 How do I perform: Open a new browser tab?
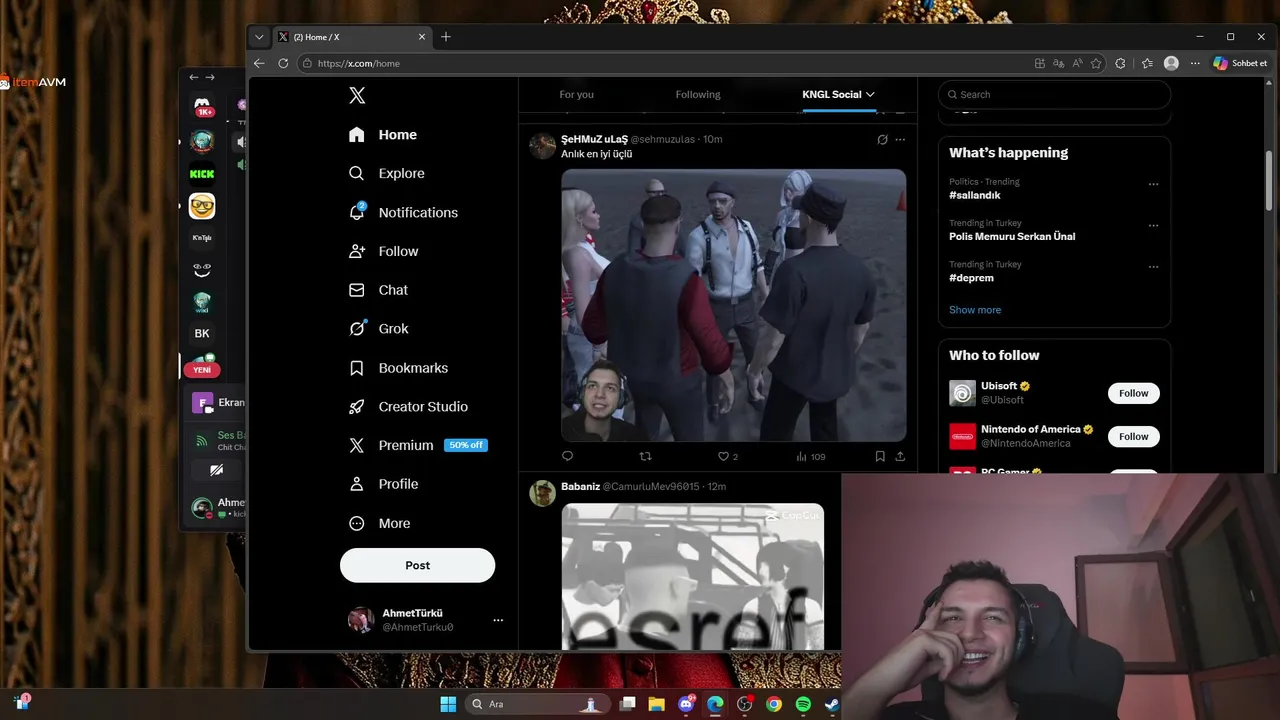[x=446, y=37]
